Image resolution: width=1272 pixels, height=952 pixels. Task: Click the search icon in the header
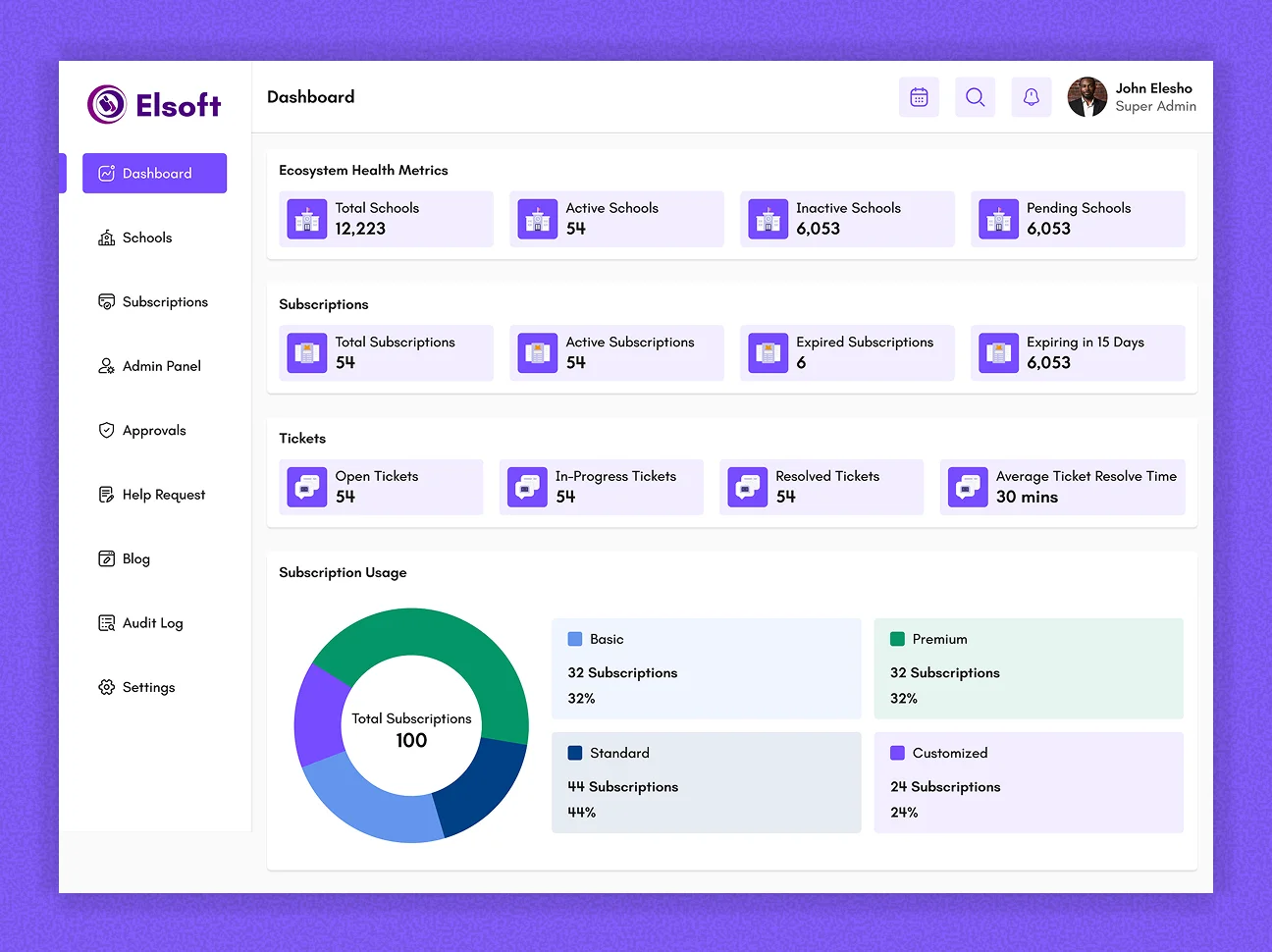975,96
